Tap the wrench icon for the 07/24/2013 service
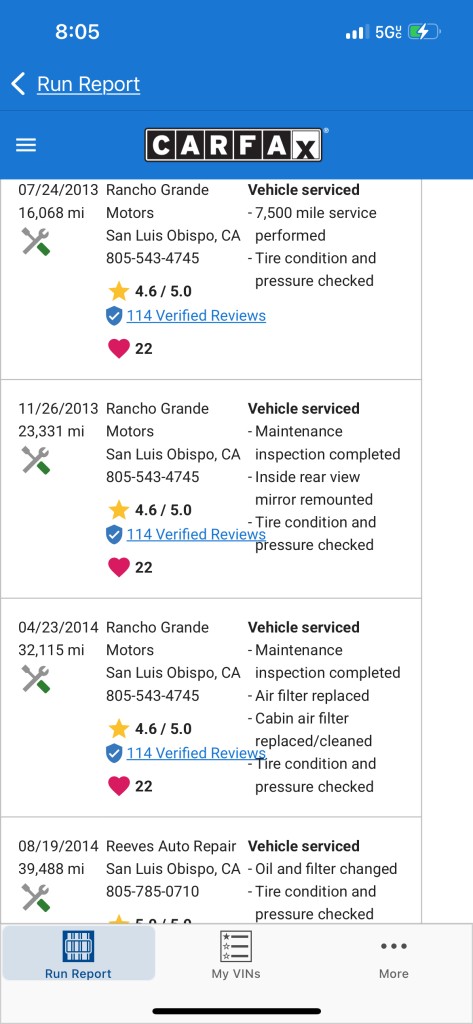The image size is (473, 1024). pos(35,242)
